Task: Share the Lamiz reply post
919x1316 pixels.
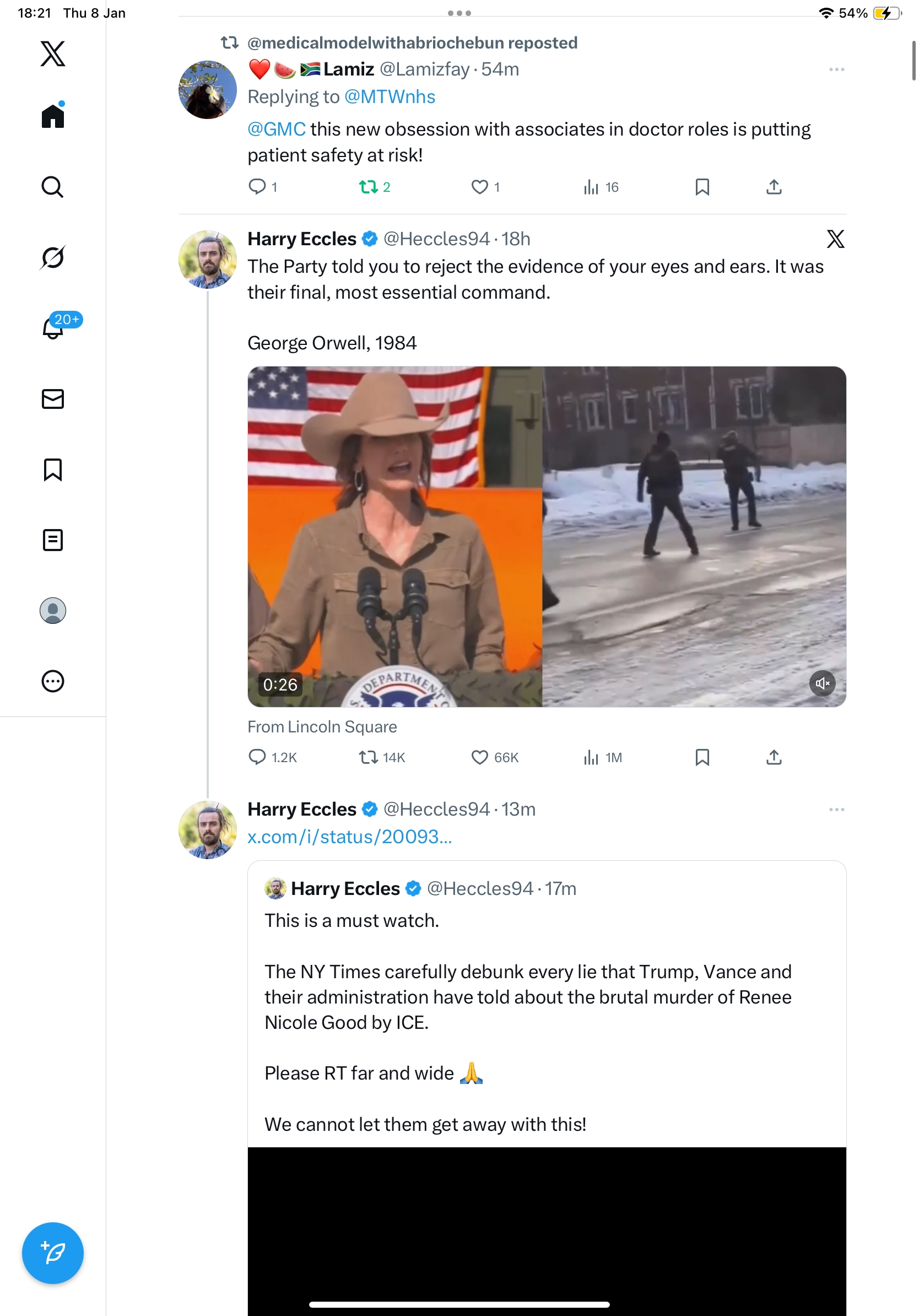Action: point(774,187)
